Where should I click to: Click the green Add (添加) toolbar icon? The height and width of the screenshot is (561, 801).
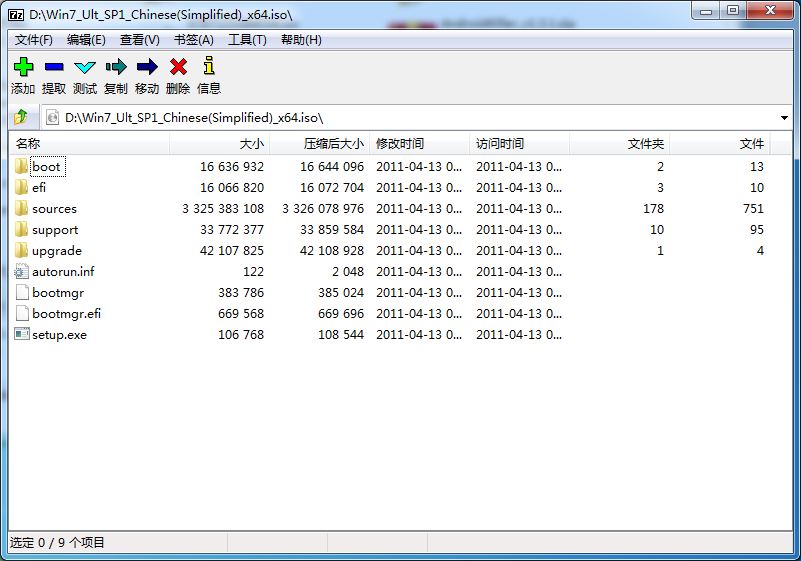click(x=23, y=67)
